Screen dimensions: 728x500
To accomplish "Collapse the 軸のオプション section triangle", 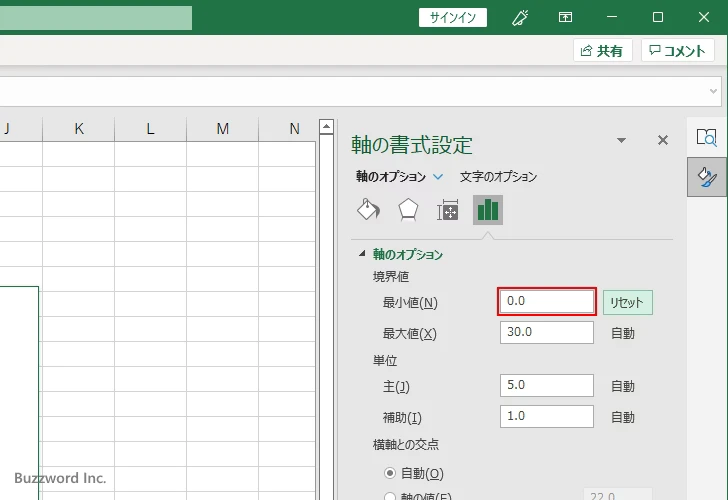I will (x=362, y=253).
